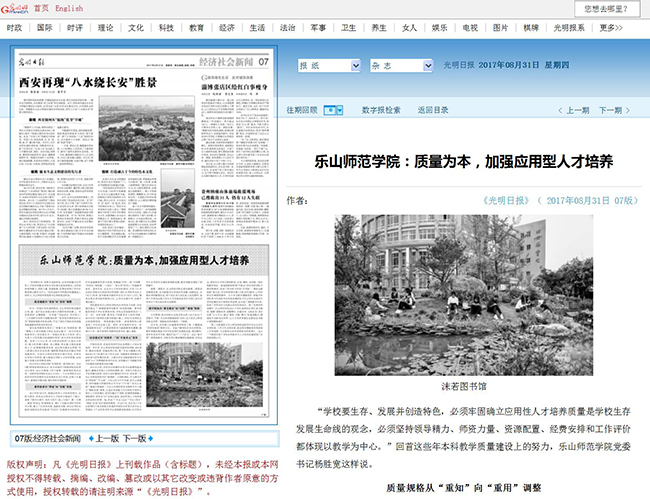Switch to English version link
Screen dimensions: 650x499
(69, 8)
